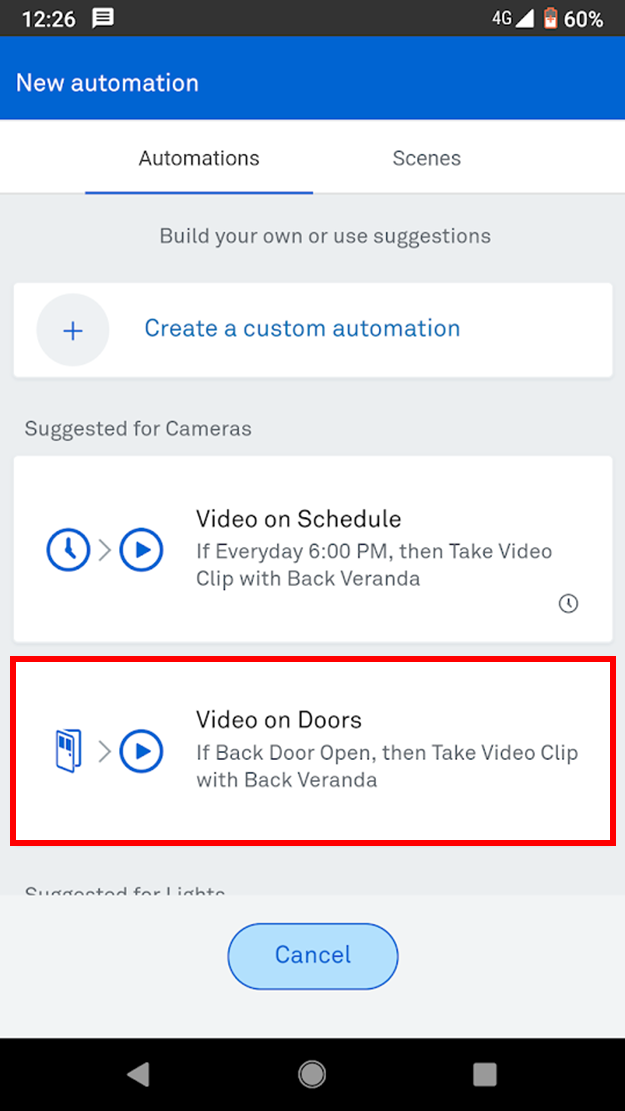Switch to the Scenes tab
The height and width of the screenshot is (1111, 625).
coord(427,158)
